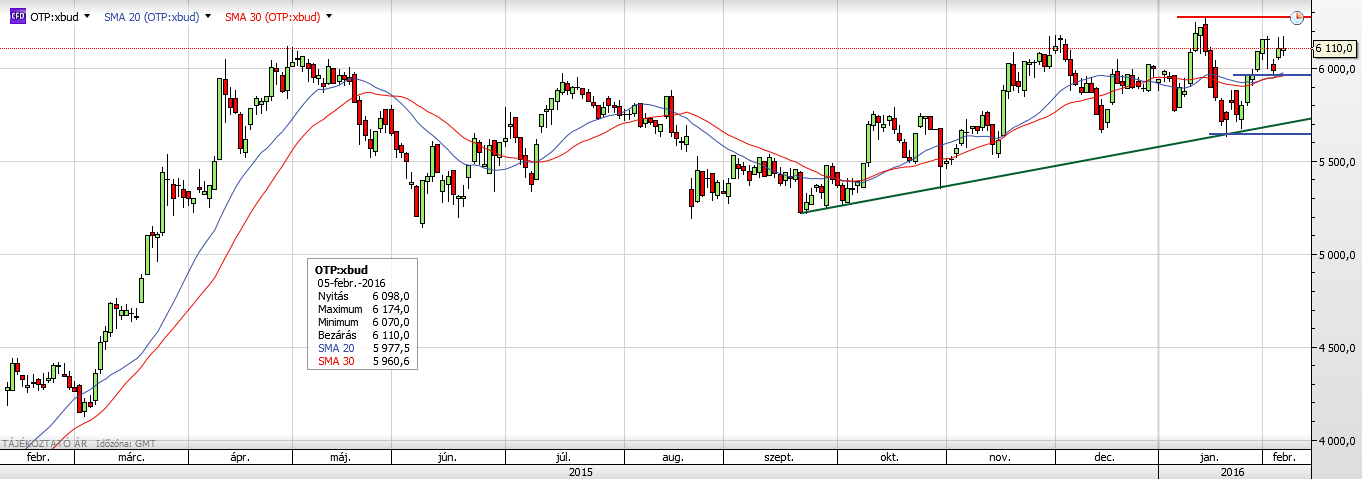Screen dimensions: 1362x479
Task: Click the 6 000,0 price axis label
Action: coord(1335,69)
